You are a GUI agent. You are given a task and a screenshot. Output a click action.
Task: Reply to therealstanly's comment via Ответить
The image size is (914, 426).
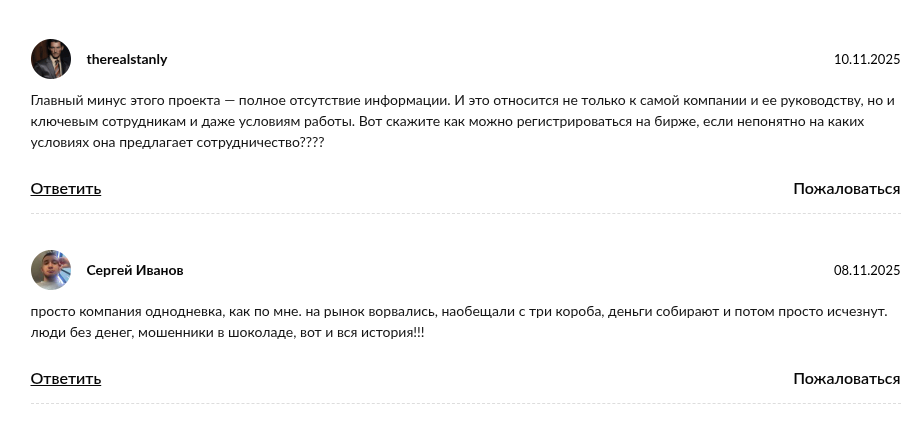click(66, 189)
